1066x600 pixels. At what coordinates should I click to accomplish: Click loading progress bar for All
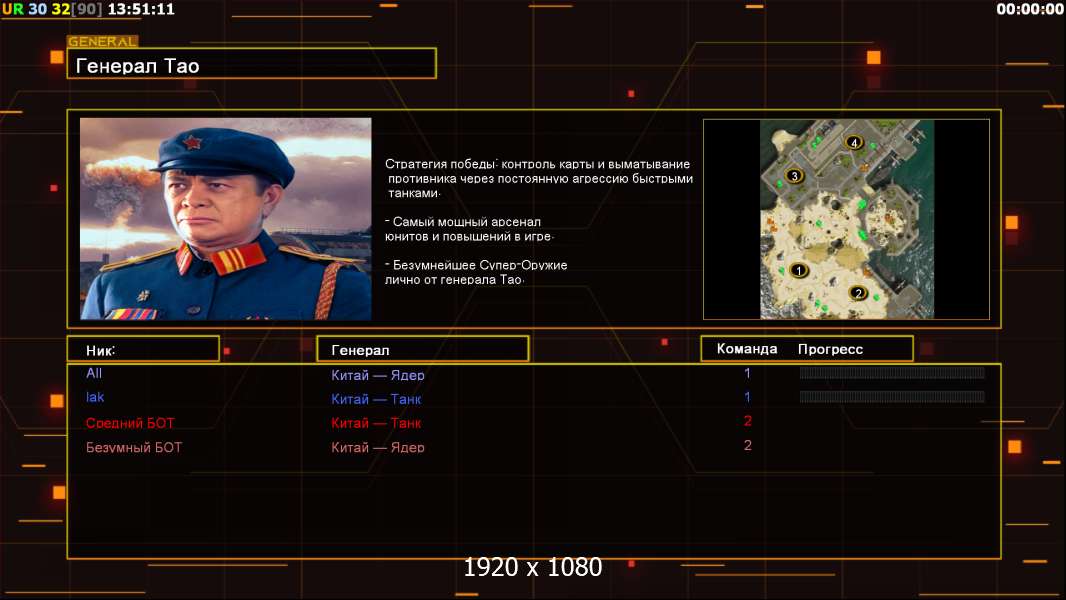pos(892,372)
